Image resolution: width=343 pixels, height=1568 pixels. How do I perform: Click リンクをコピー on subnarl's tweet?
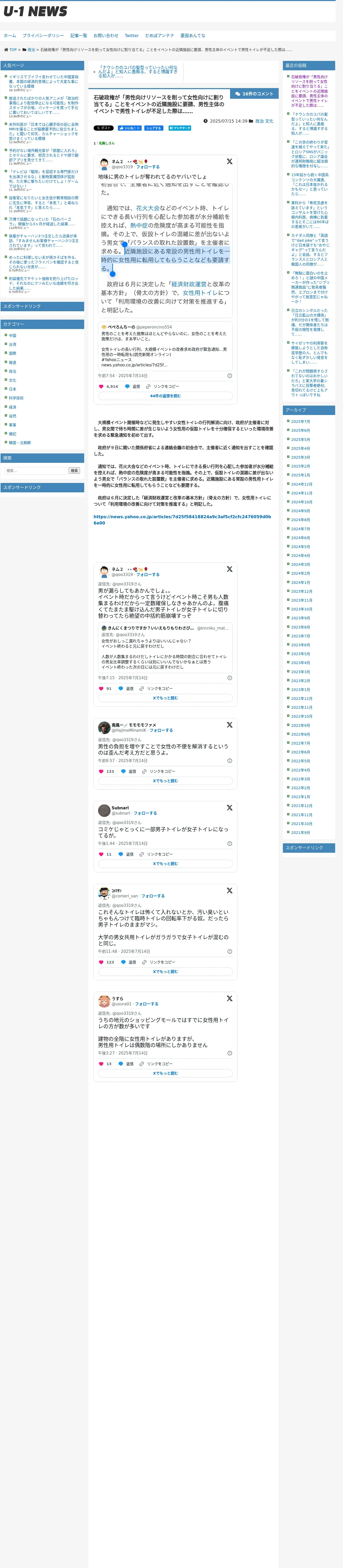tap(160, 854)
